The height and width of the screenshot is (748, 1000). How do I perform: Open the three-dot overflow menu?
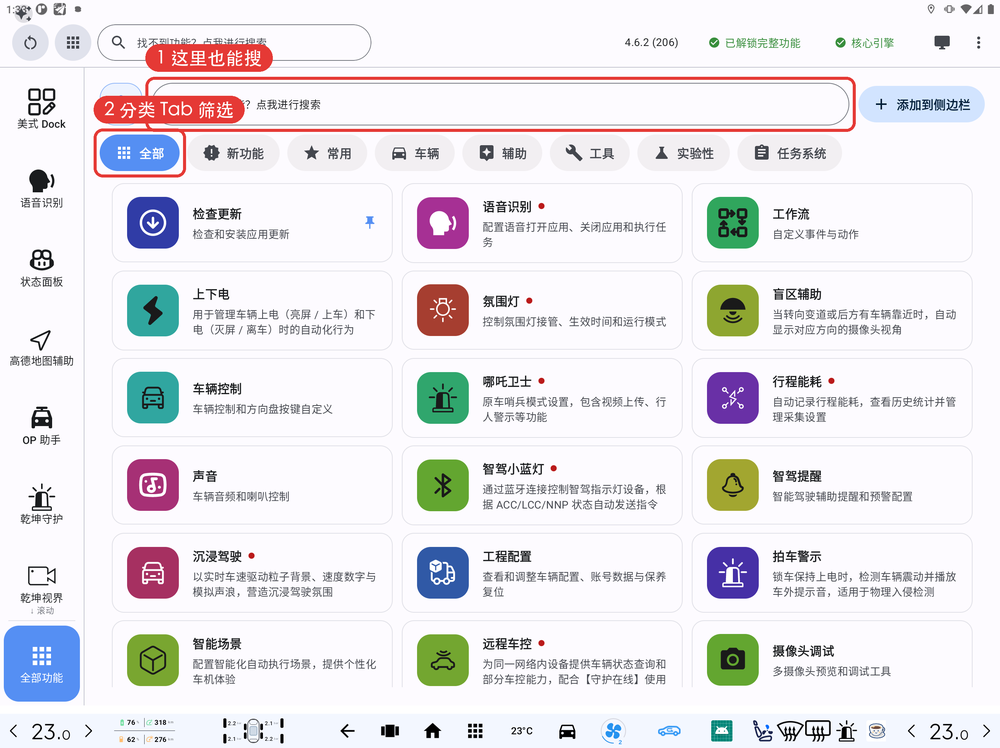click(x=978, y=43)
